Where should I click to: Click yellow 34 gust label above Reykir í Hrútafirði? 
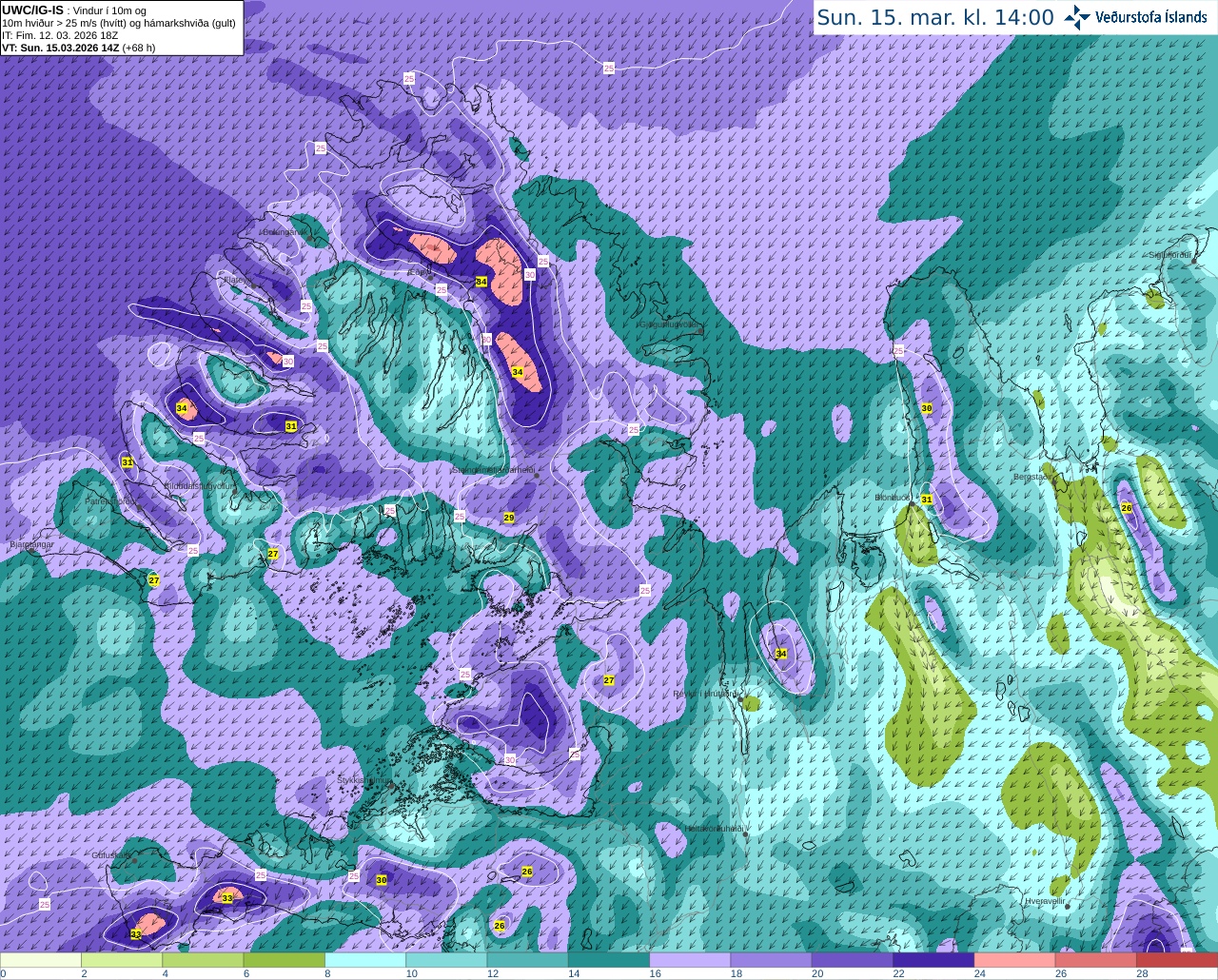pyautogui.click(x=781, y=654)
